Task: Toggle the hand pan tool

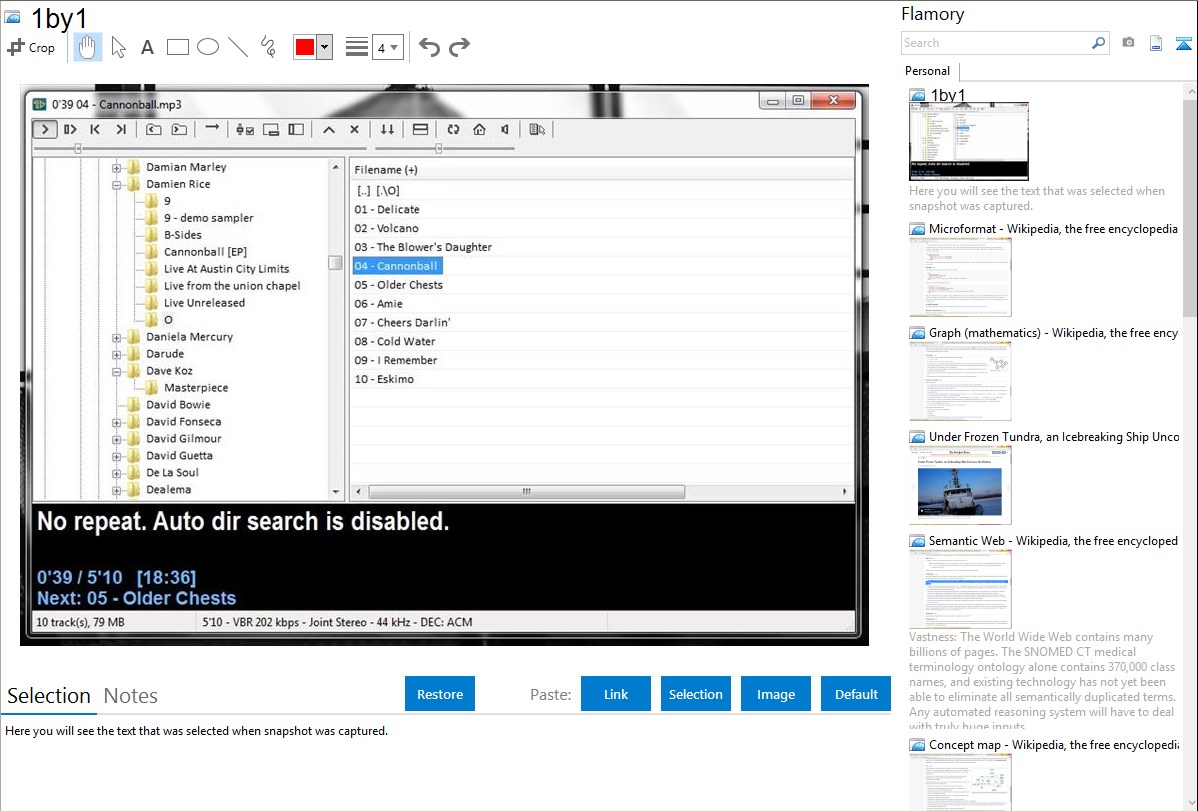Action: pyautogui.click(x=88, y=47)
